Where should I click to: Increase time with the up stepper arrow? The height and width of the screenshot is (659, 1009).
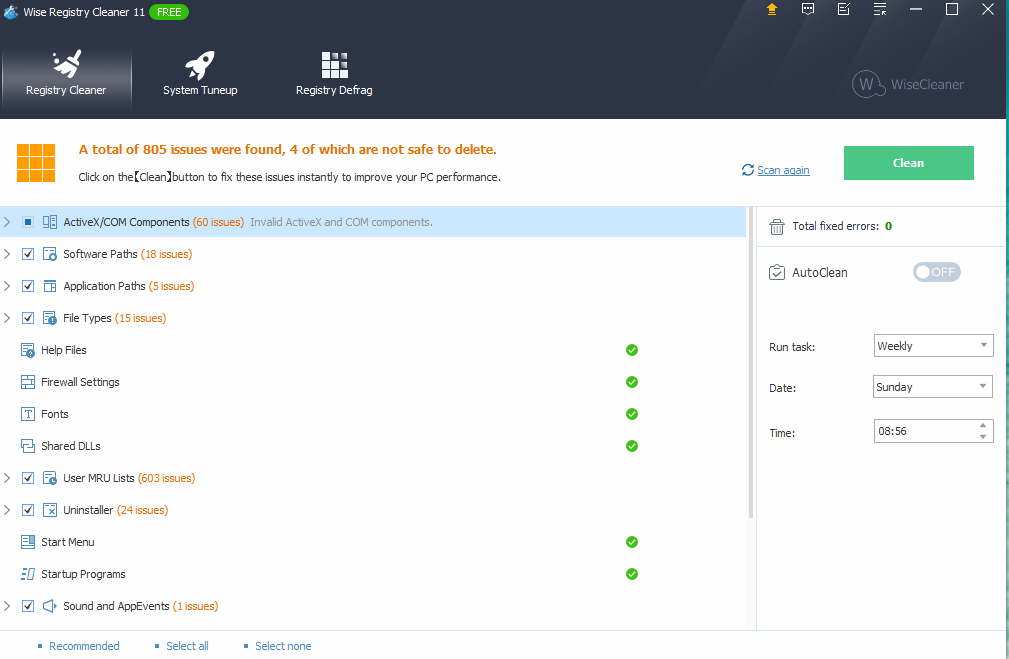point(983,425)
